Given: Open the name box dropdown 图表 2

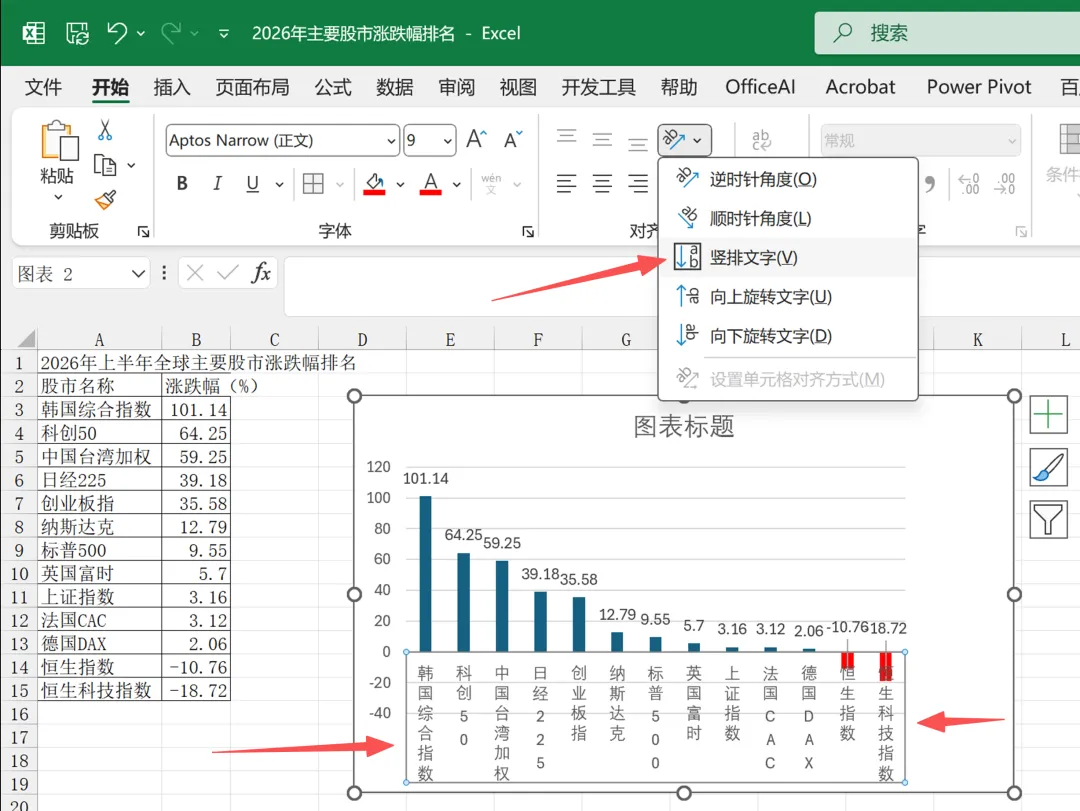Looking at the screenshot, I should (x=138, y=274).
